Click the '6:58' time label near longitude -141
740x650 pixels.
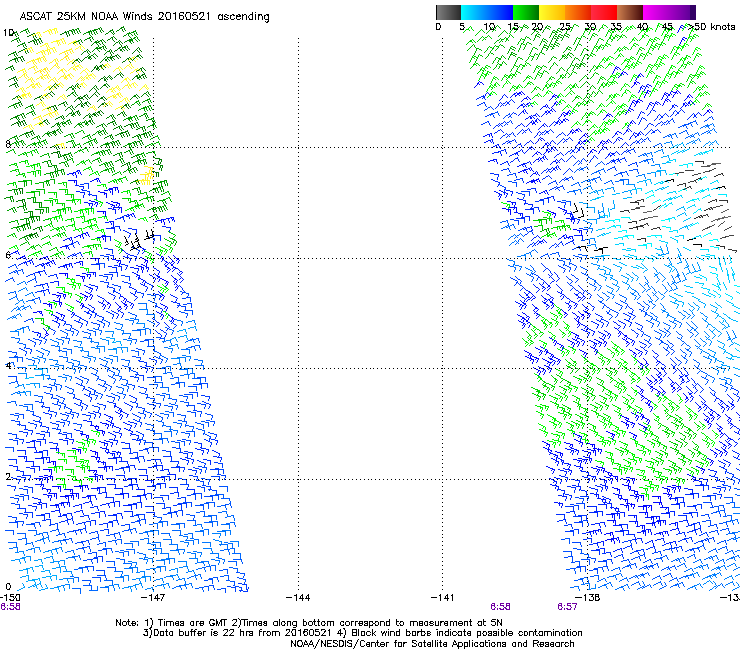tap(500, 607)
